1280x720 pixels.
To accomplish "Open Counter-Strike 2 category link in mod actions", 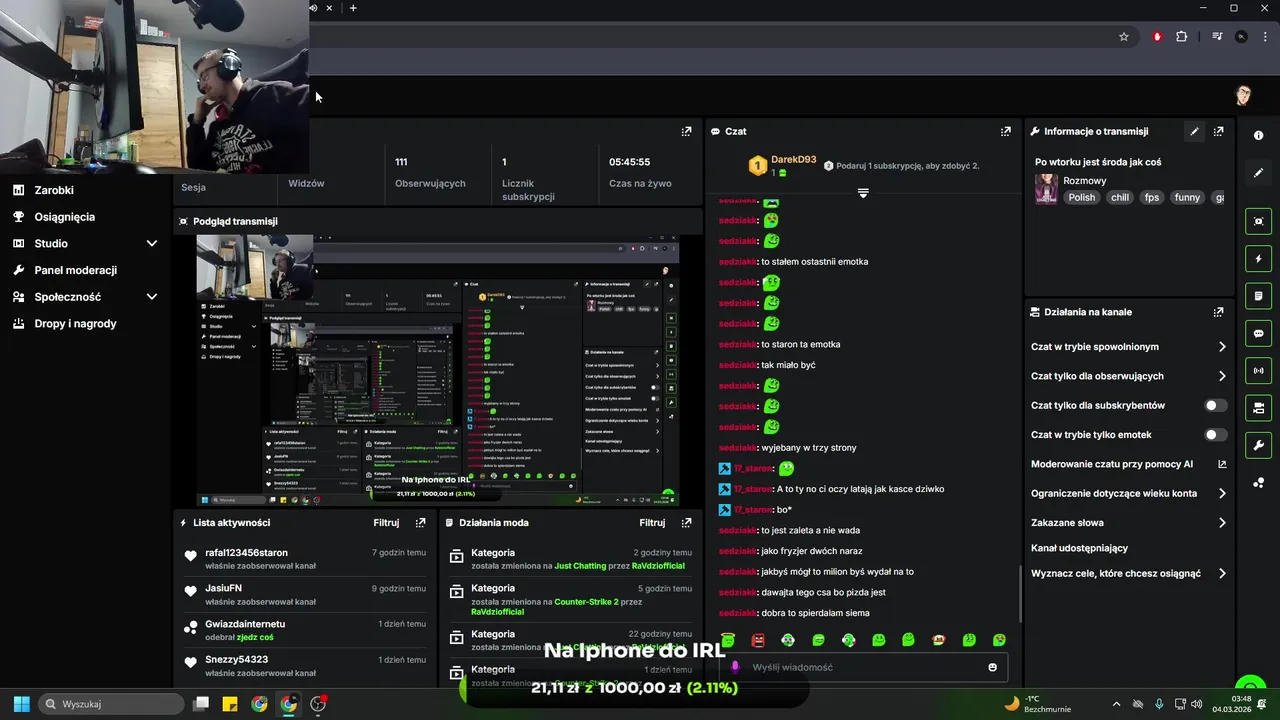I will (586, 602).
